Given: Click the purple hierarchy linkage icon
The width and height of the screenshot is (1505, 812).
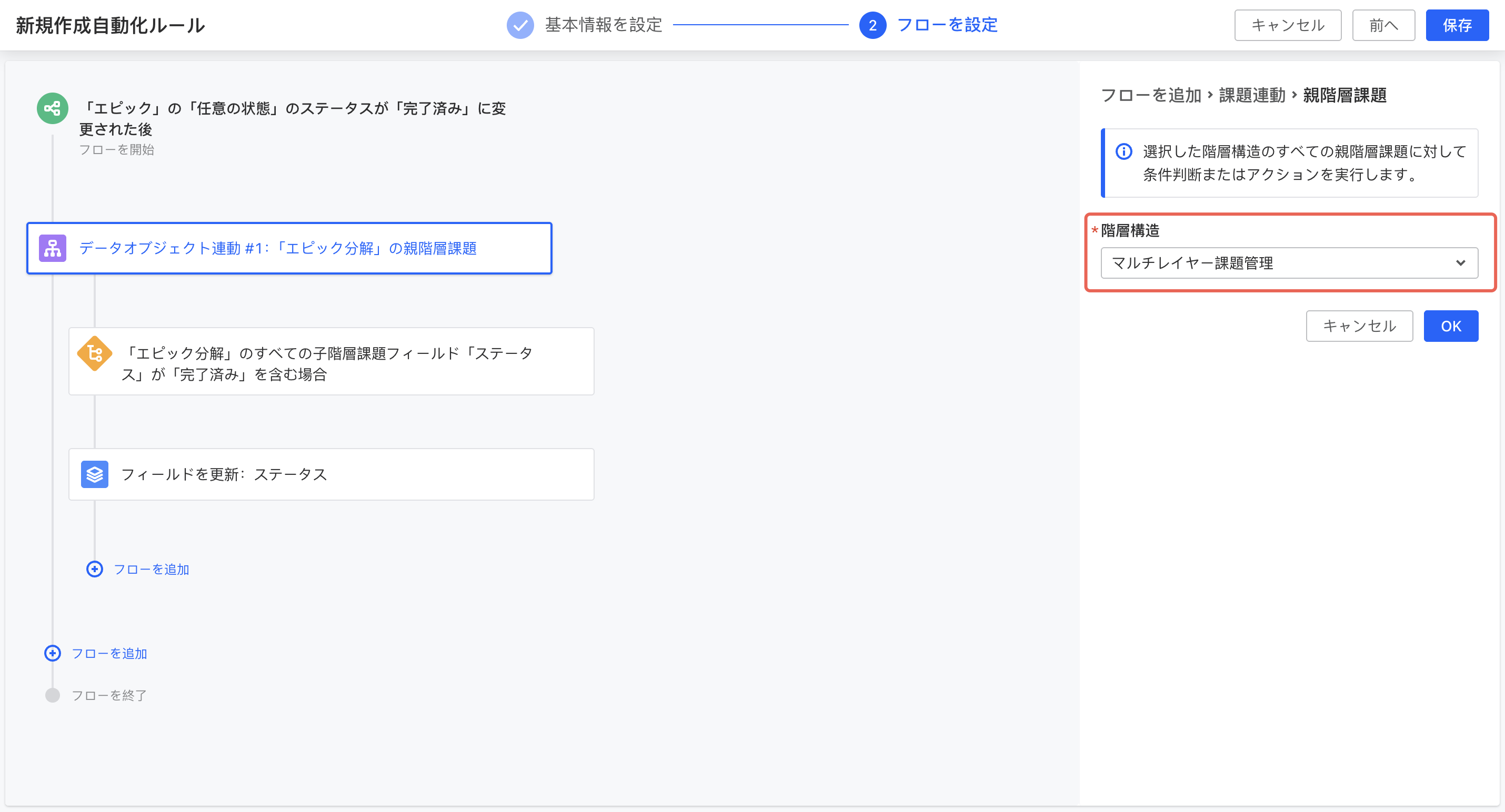Looking at the screenshot, I should [53, 248].
